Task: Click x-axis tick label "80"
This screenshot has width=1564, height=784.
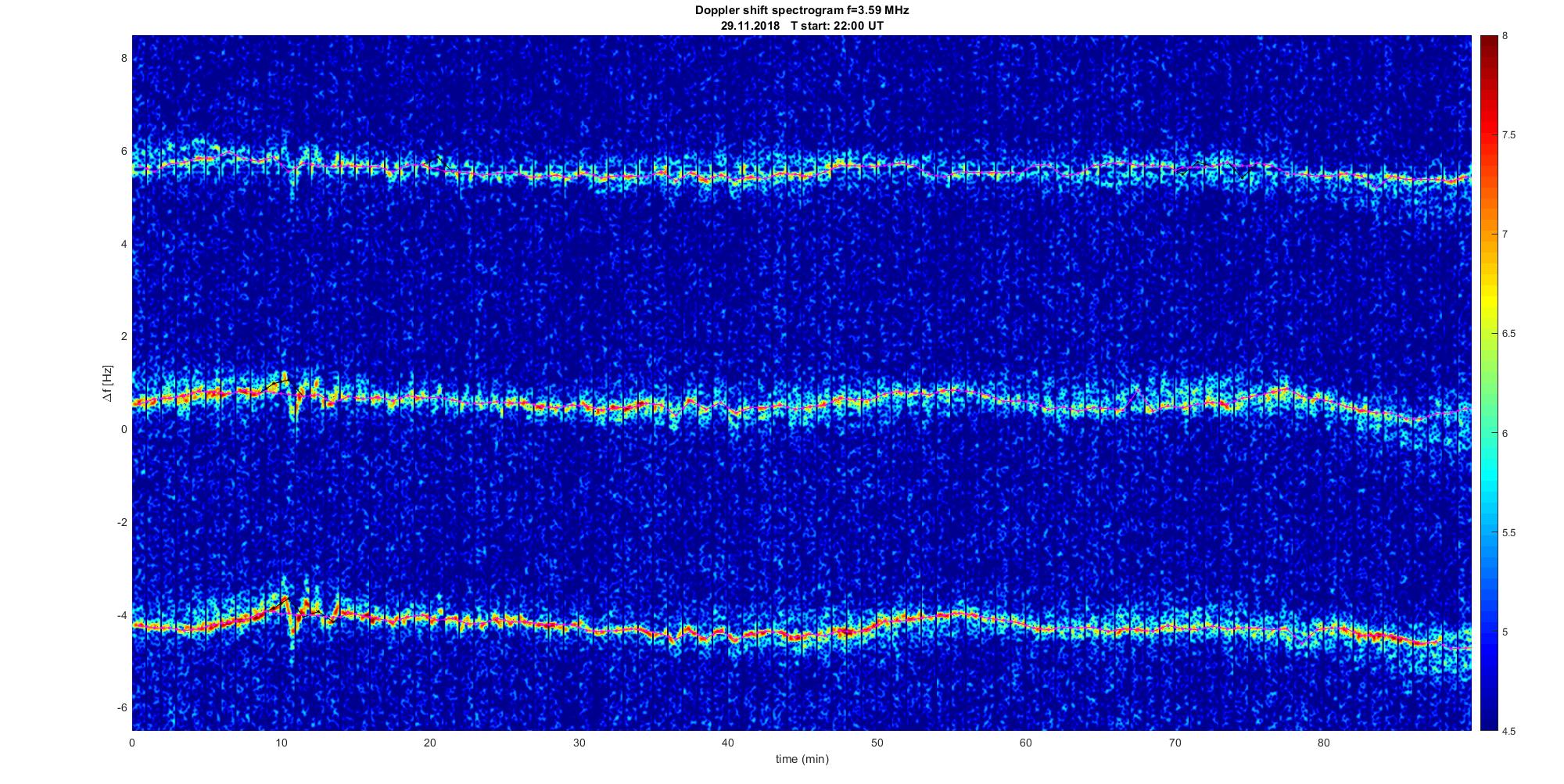Action: click(1323, 743)
